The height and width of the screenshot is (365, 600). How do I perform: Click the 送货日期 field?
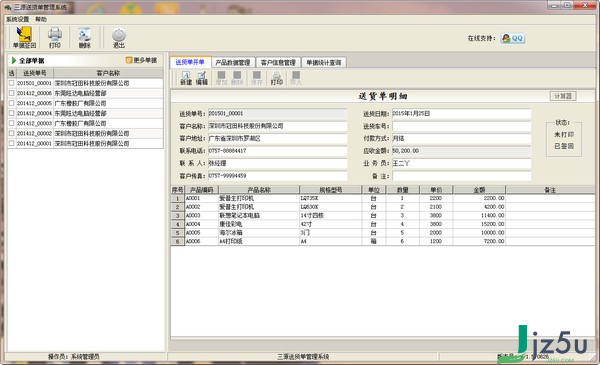(x=461, y=114)
